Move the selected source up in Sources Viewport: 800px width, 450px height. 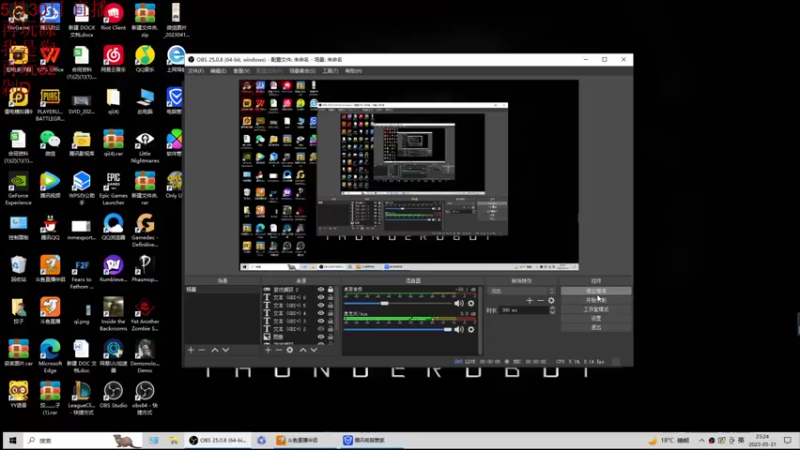[x=303, y=350]
